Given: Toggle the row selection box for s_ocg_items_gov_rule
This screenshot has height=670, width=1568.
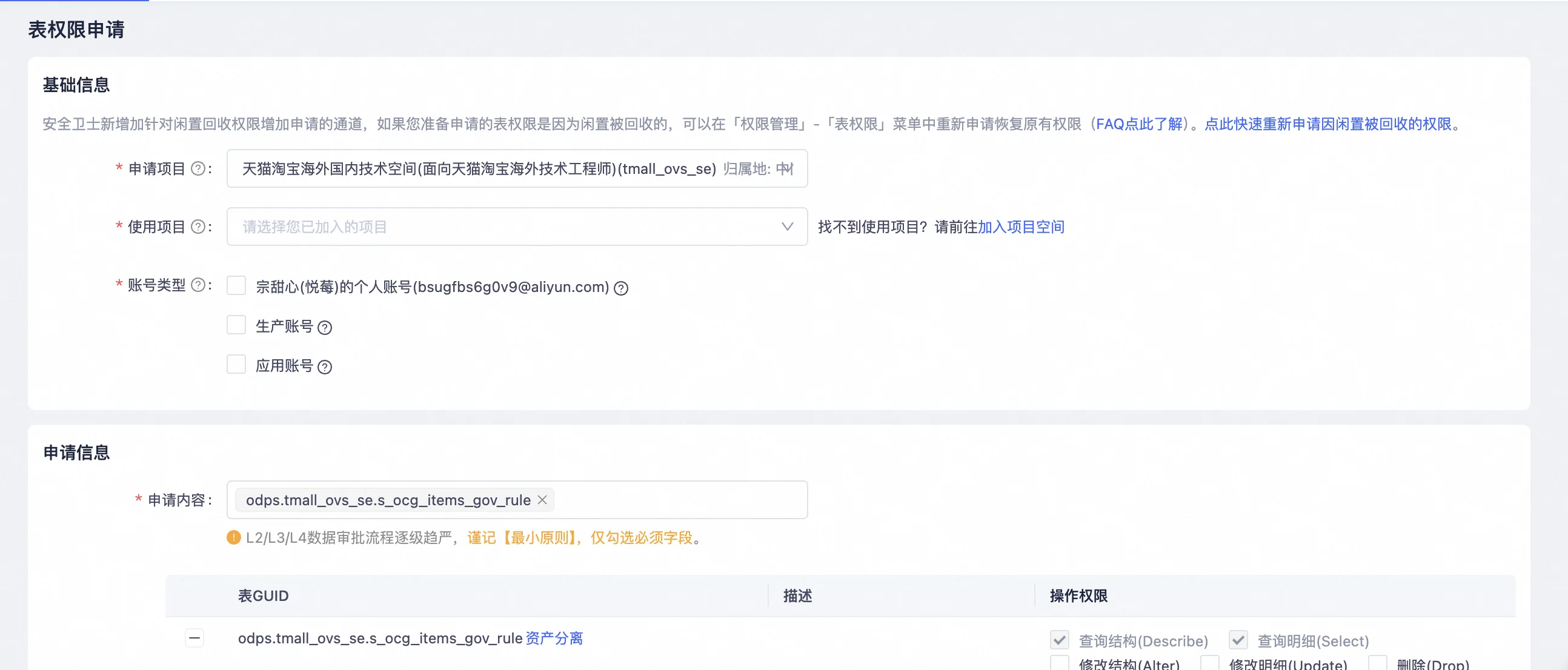Looking at the screenshot, I should (194, 638).
